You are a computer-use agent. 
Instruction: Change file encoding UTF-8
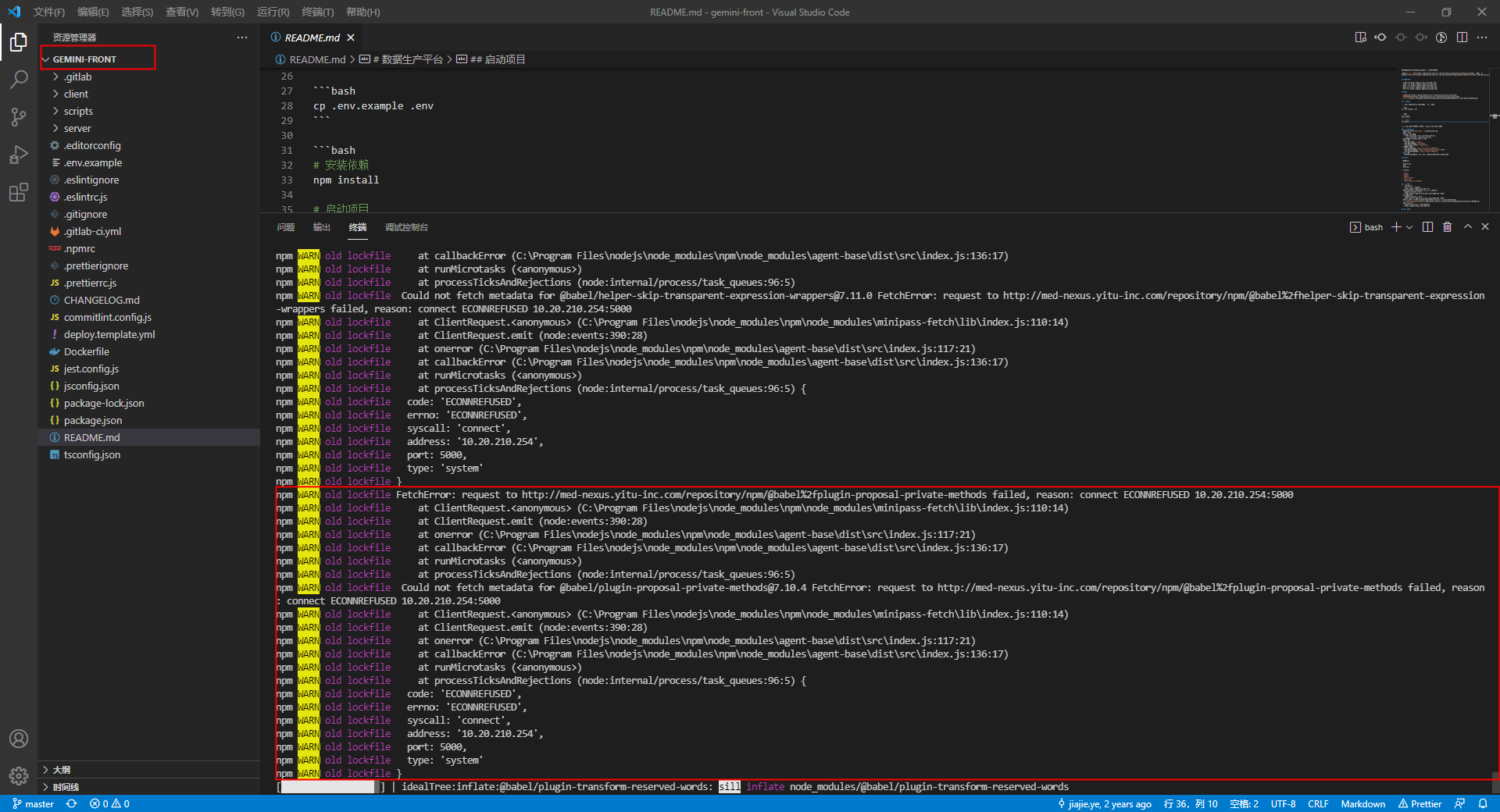(1283, 803)
